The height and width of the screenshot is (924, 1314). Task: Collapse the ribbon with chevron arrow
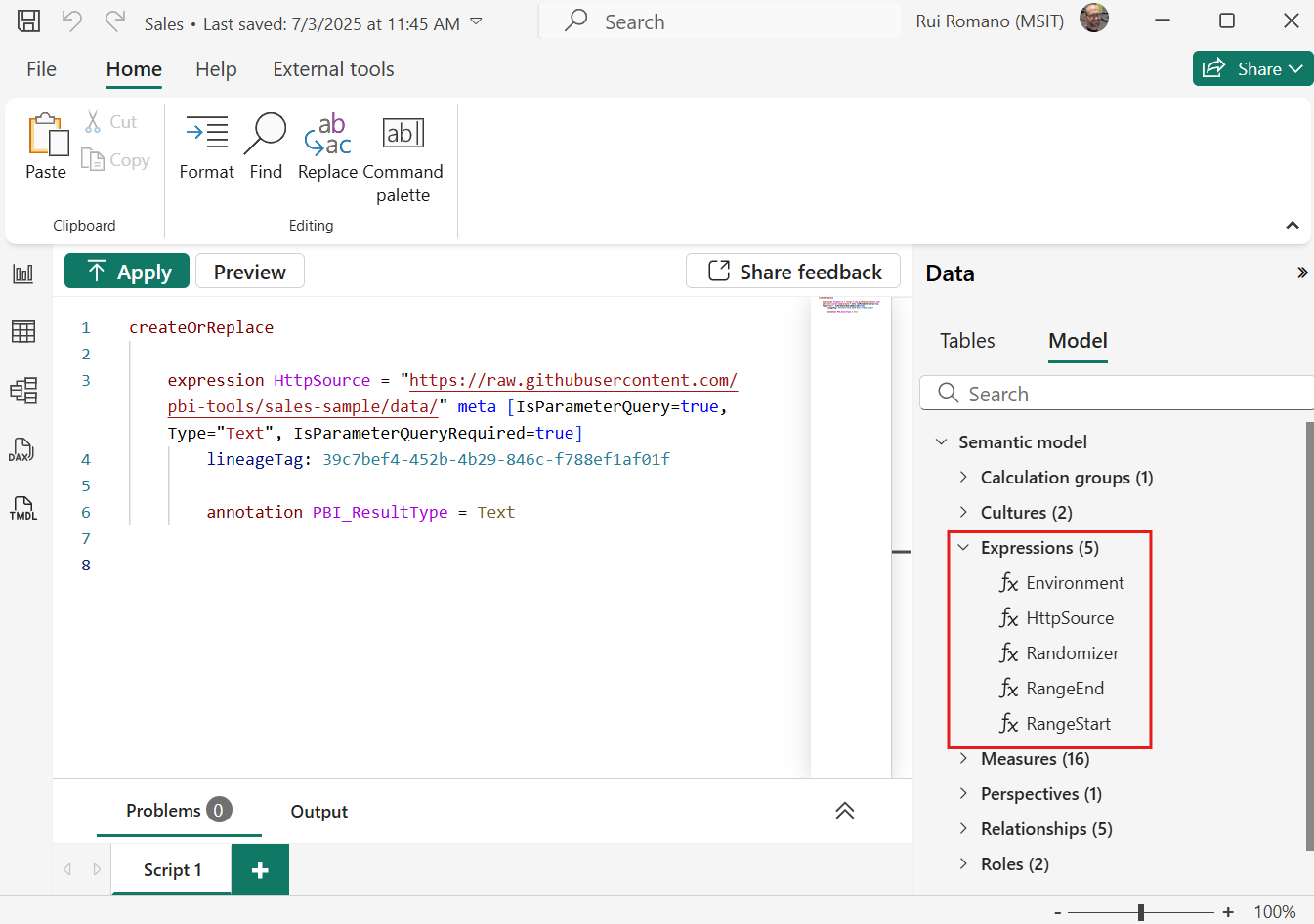pyautogui.click(x=1292, y=226)
